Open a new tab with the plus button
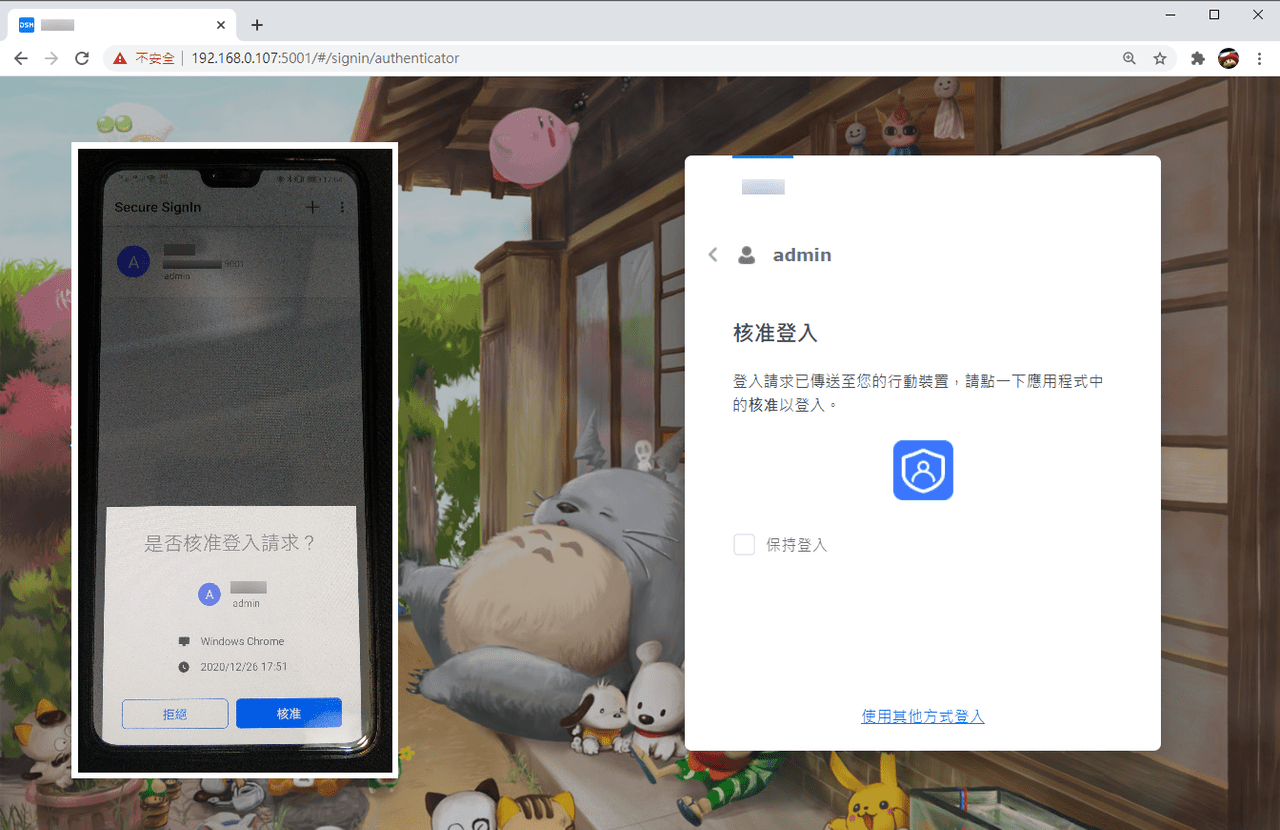 coord(257,25)
